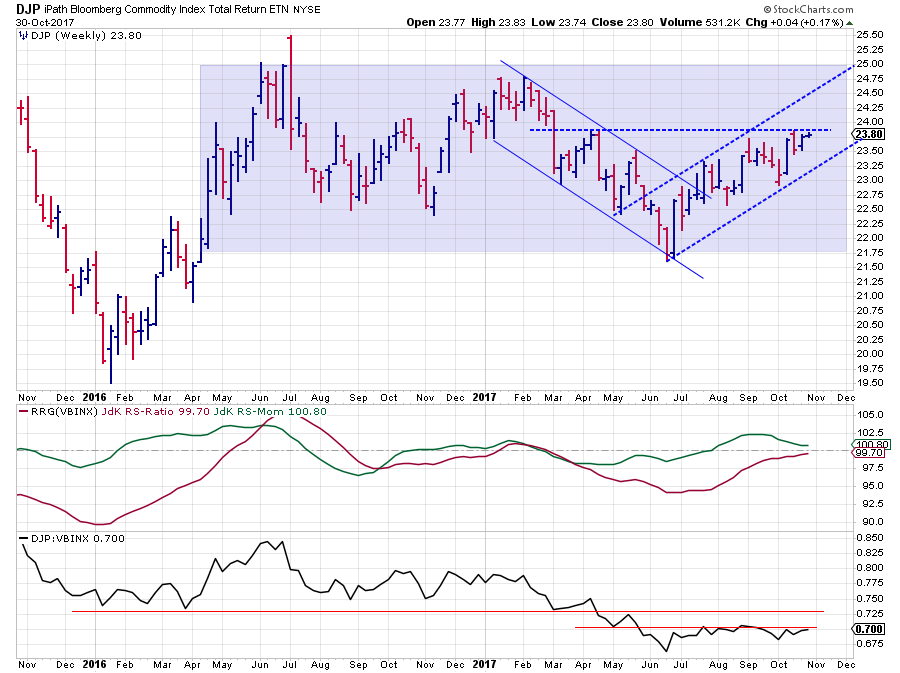900x673 pixels.
Task: Click the 0.850 ratio axis label
Action: coord(870,538)
